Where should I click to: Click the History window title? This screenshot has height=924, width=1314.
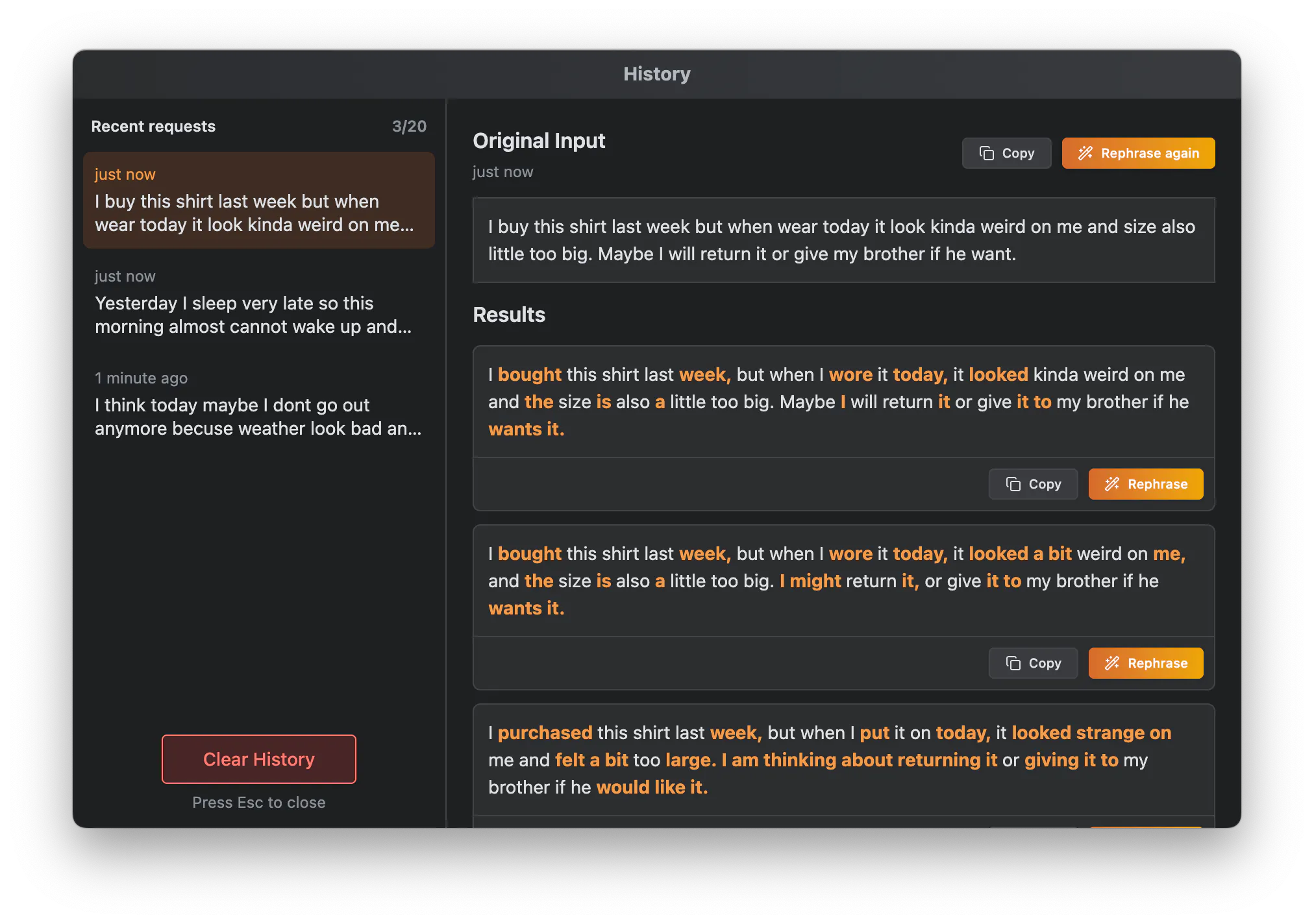(657, 74)
